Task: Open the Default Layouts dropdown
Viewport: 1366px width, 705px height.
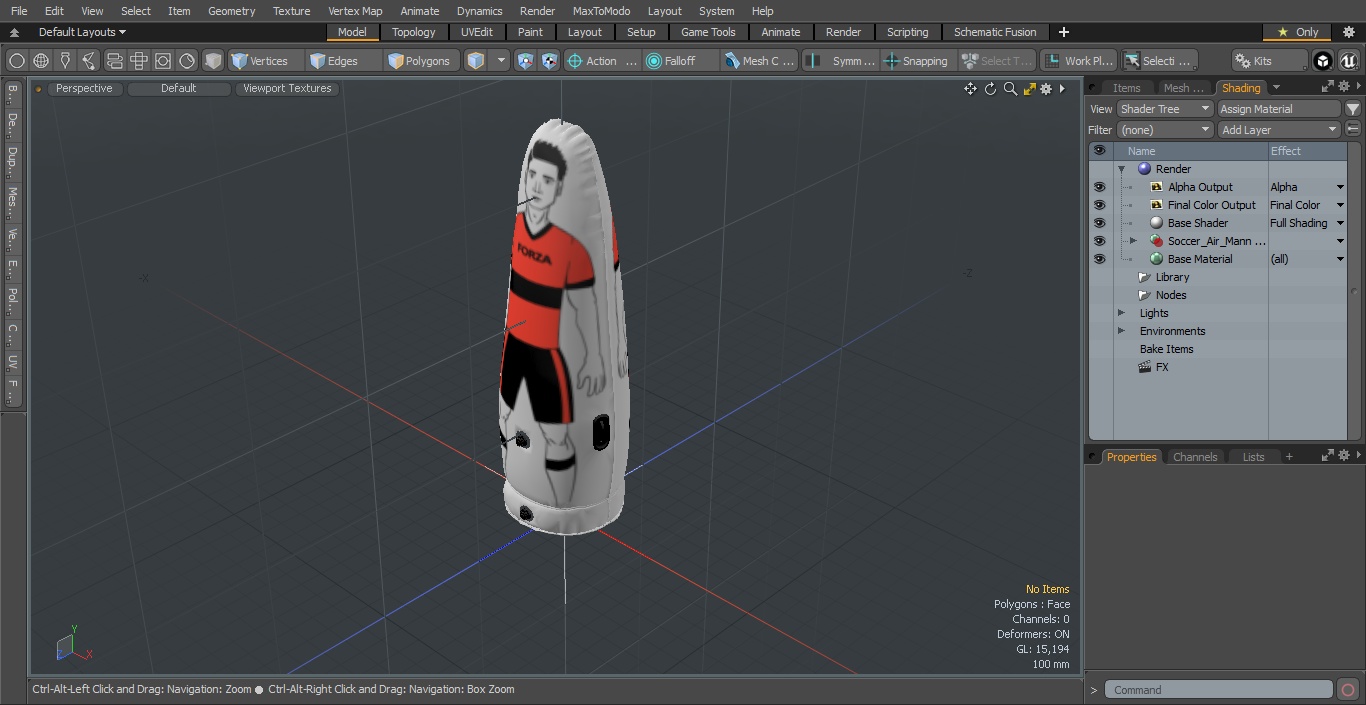Action: pyautogui.click(x=82, y=32)
